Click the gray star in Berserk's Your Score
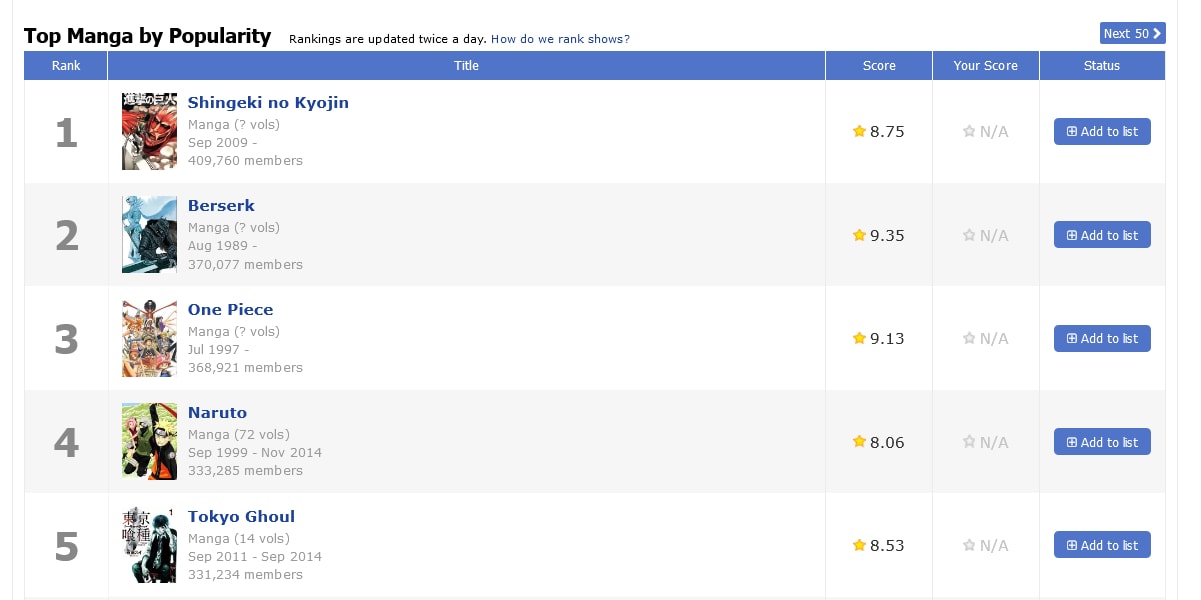 [x=968, y=235]
